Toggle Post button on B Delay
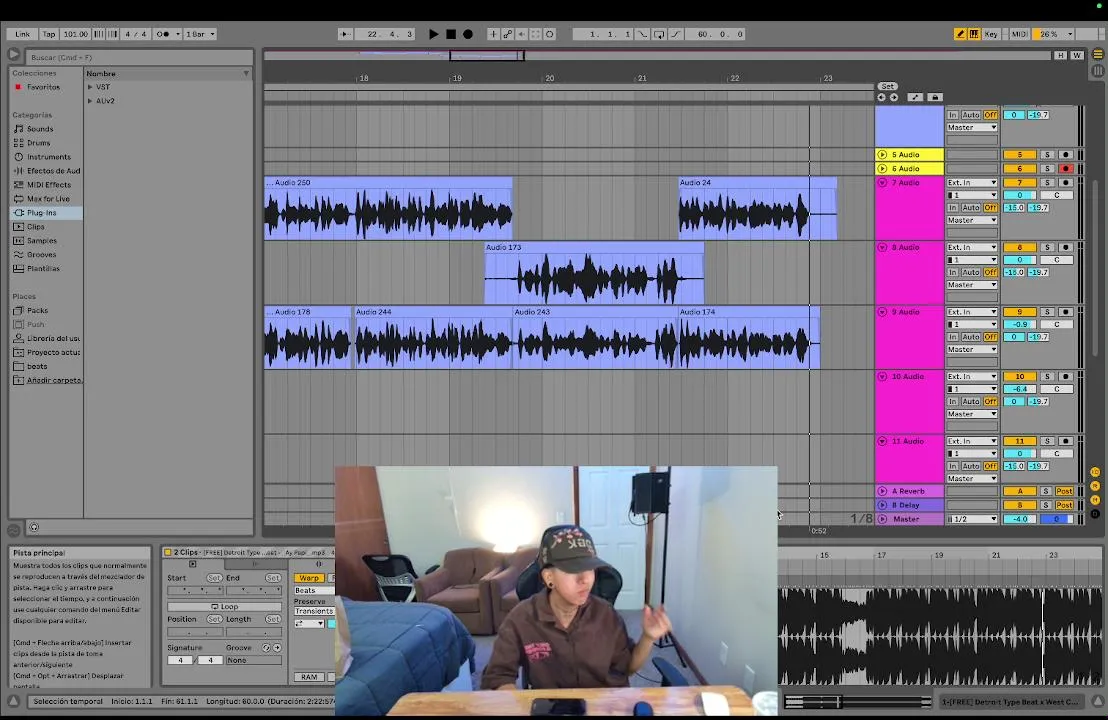The height and width of the screenshot is (720, 1108). (1064, 505)
